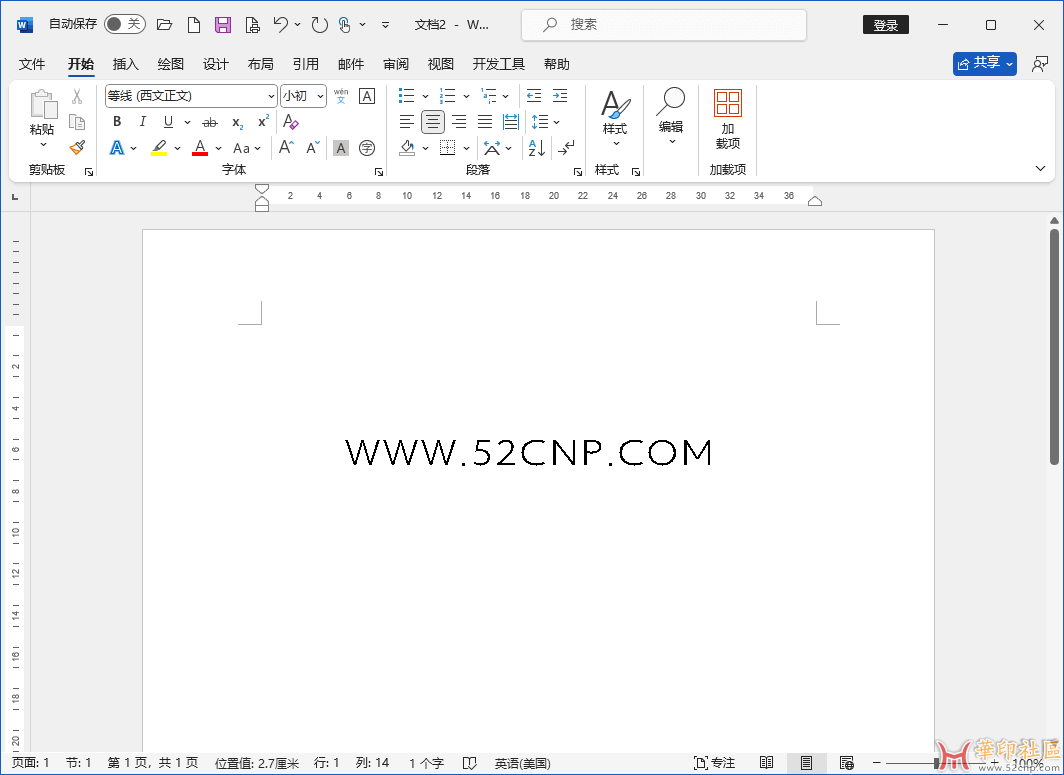Open the phonetic guide (wén) tool

[341, 96]
